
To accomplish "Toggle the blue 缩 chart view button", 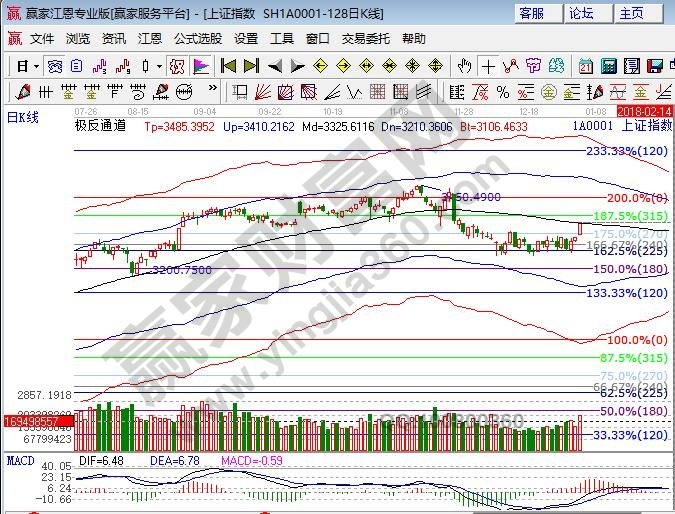I will pos(55,66).
